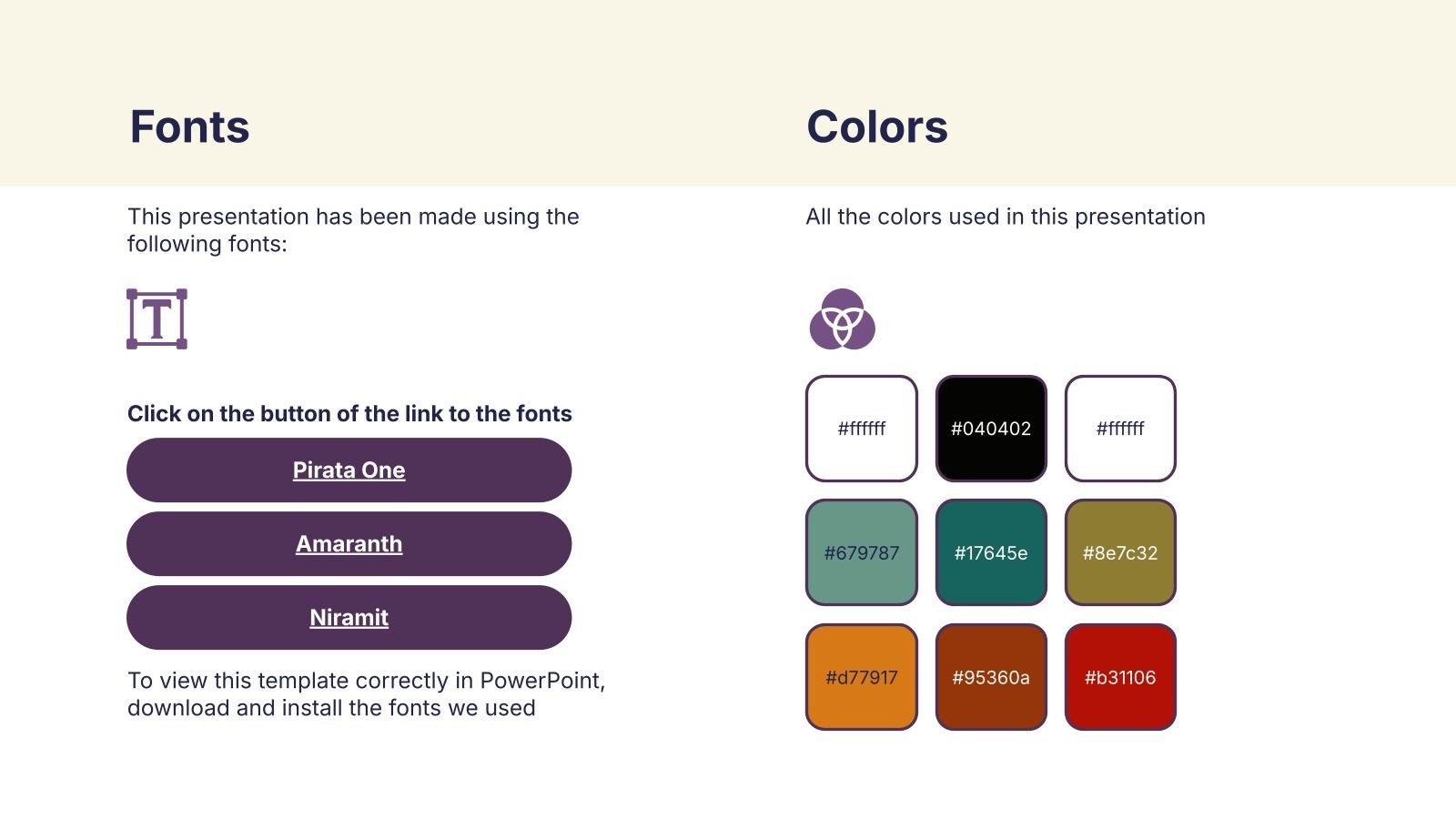Click the #ffffff swatch above the #679787 swatch
Screen dimensions: 1456x819
coord(861,429)
